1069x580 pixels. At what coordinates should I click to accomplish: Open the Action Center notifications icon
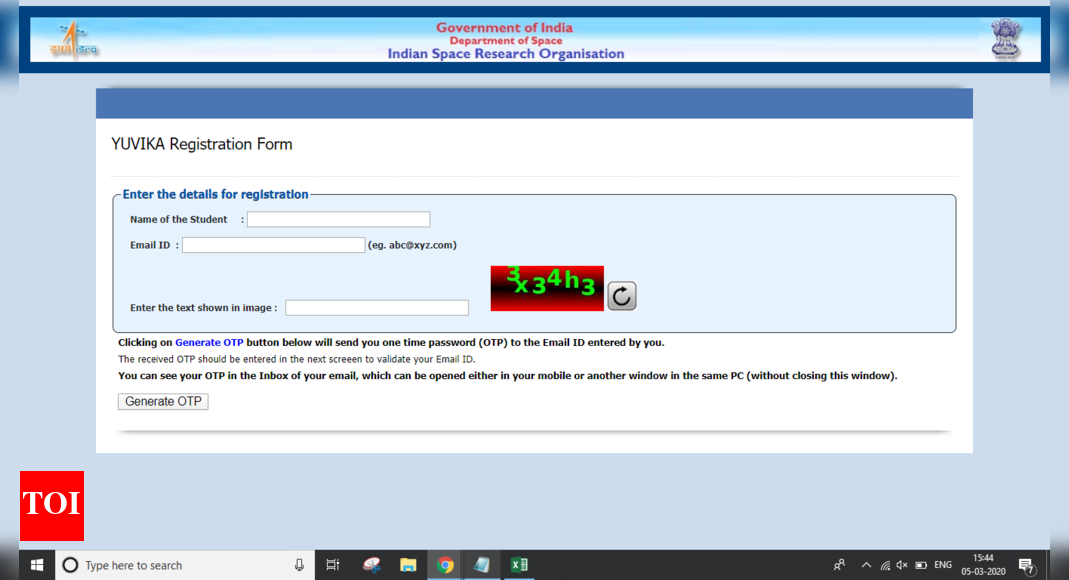(1026, 565)
